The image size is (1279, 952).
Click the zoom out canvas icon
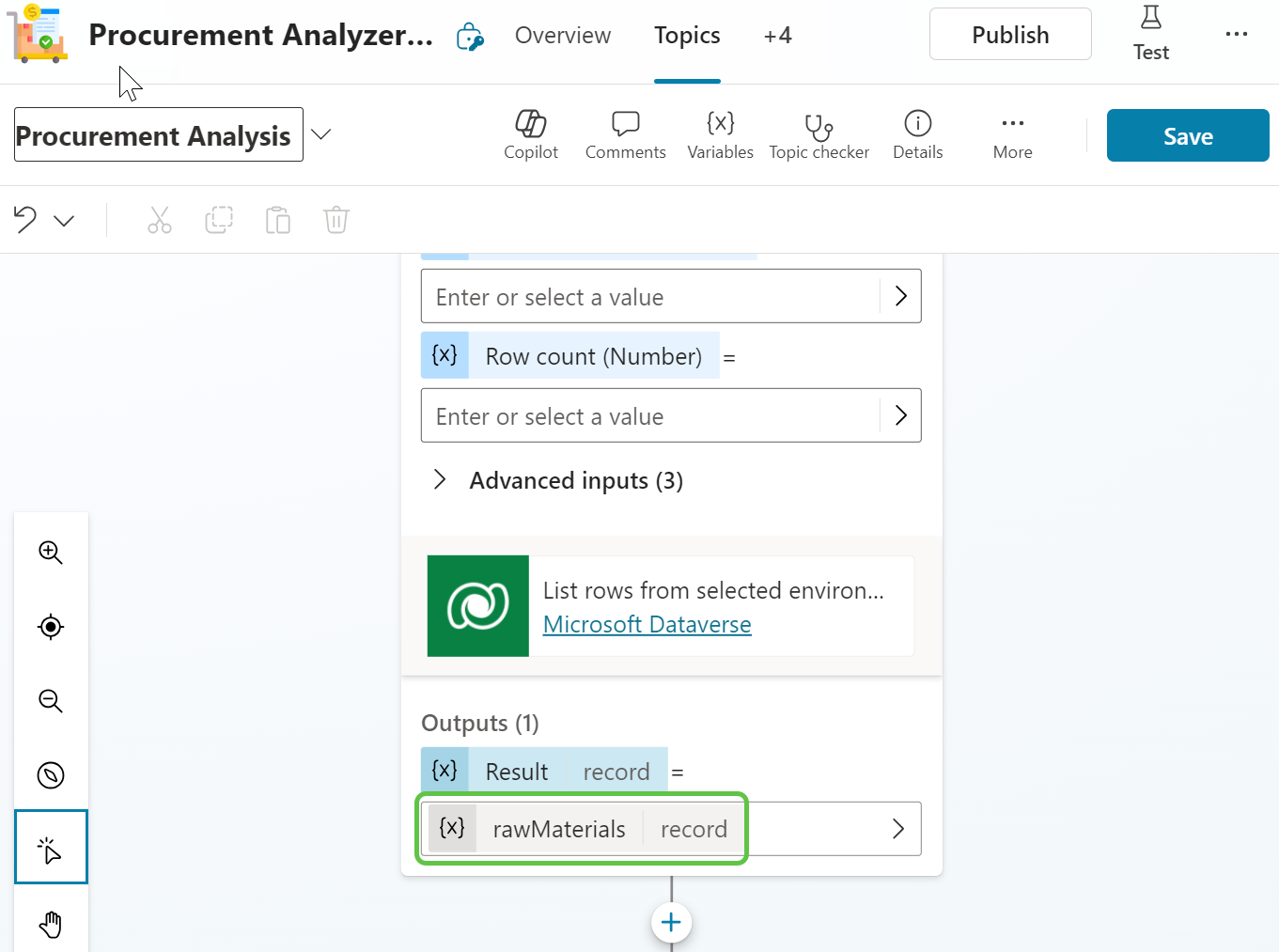point(51,701)
